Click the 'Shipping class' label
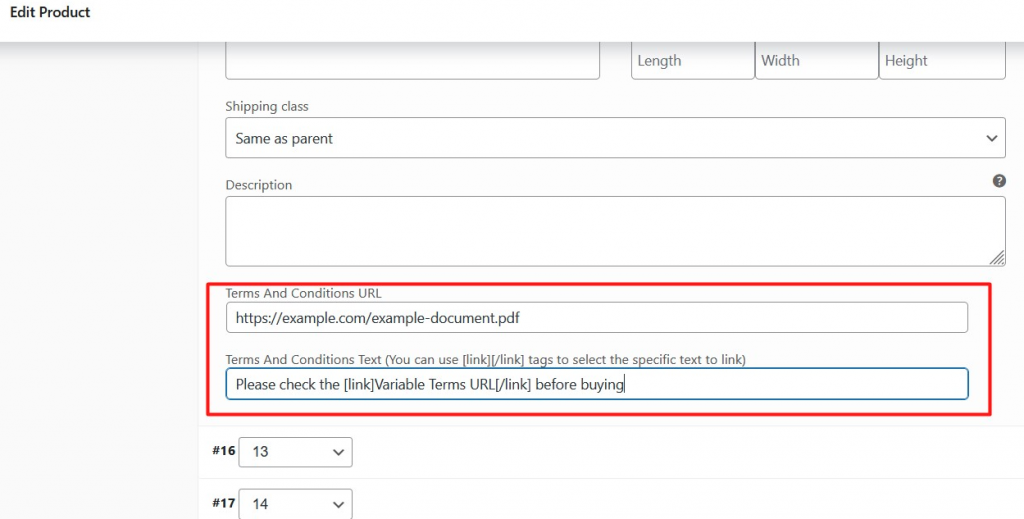Screen dimensions: 1024x519 coord(266,106)
